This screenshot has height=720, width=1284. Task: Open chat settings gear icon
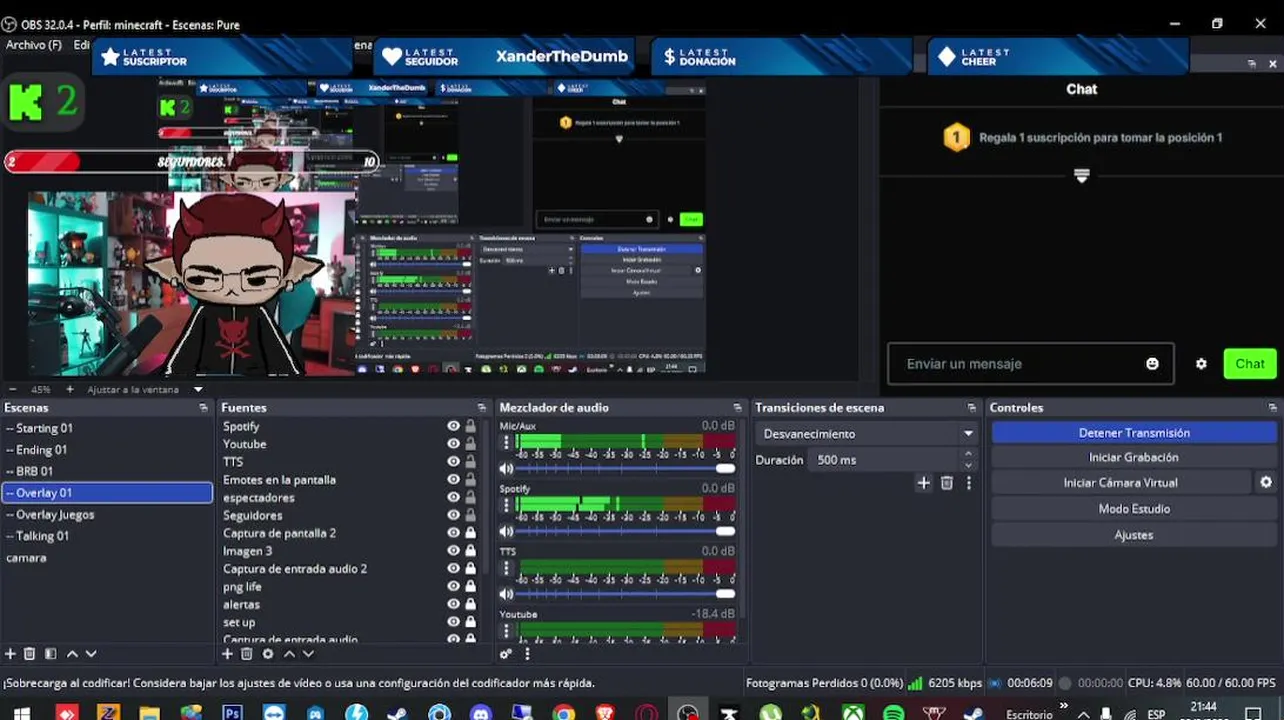(x=1201, y=364)
